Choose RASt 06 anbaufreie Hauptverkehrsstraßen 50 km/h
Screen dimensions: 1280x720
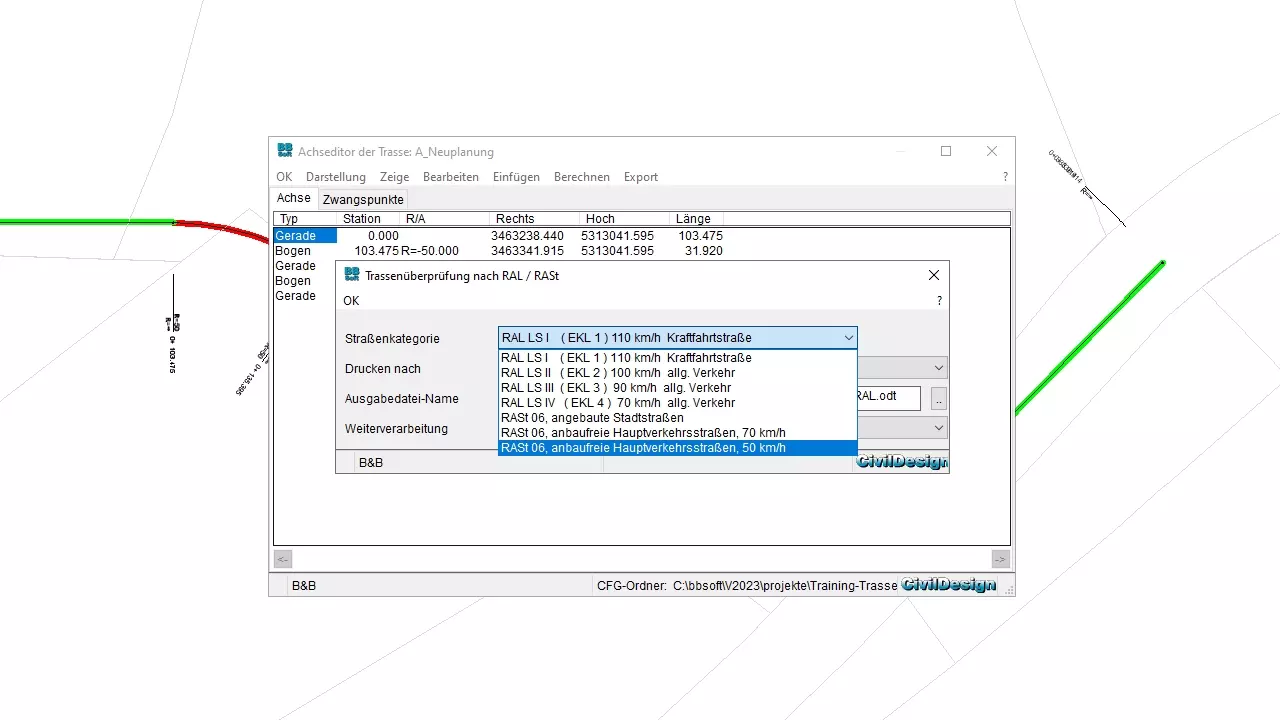[677, 448]
